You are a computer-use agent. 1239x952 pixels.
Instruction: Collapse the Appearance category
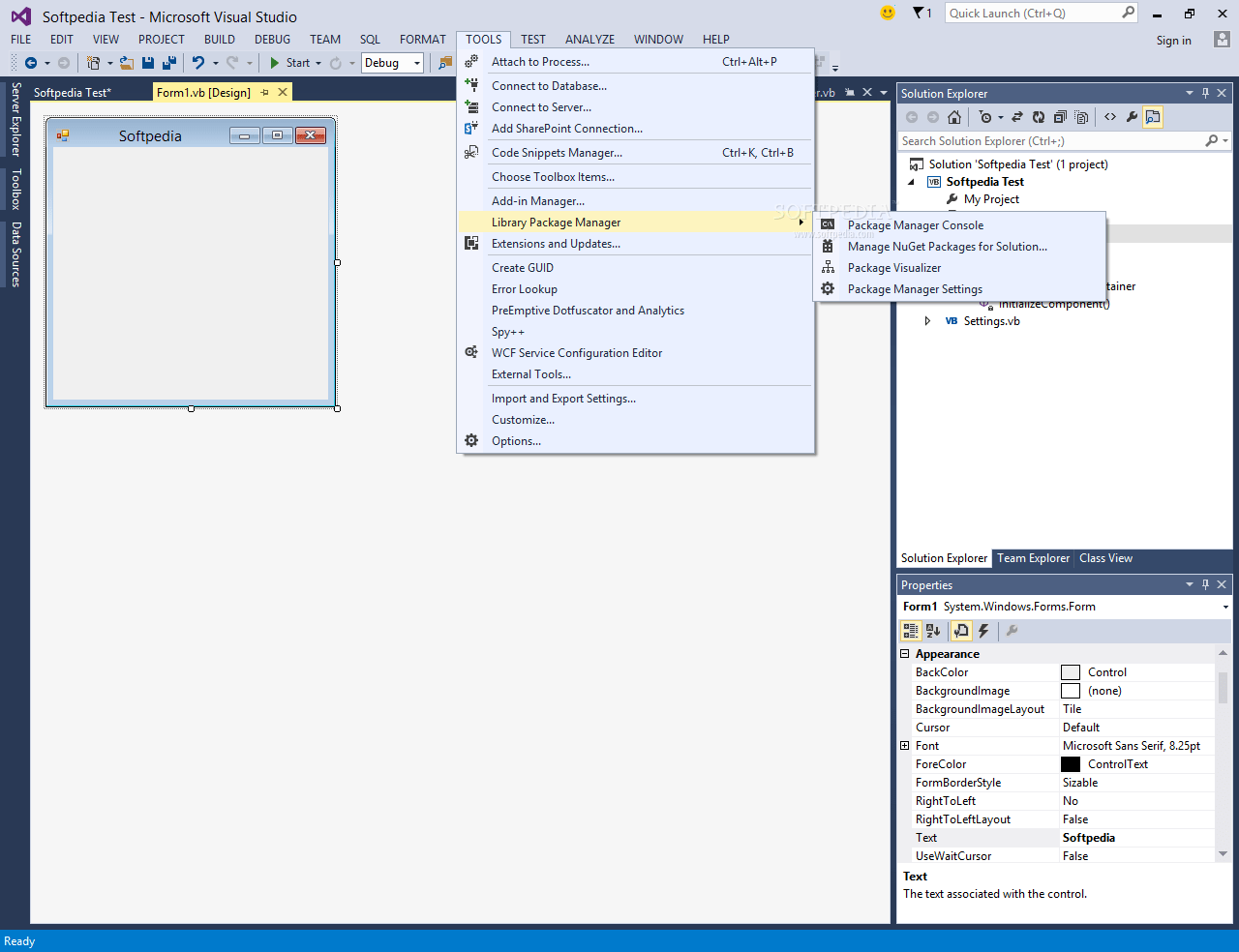[905, 654]
